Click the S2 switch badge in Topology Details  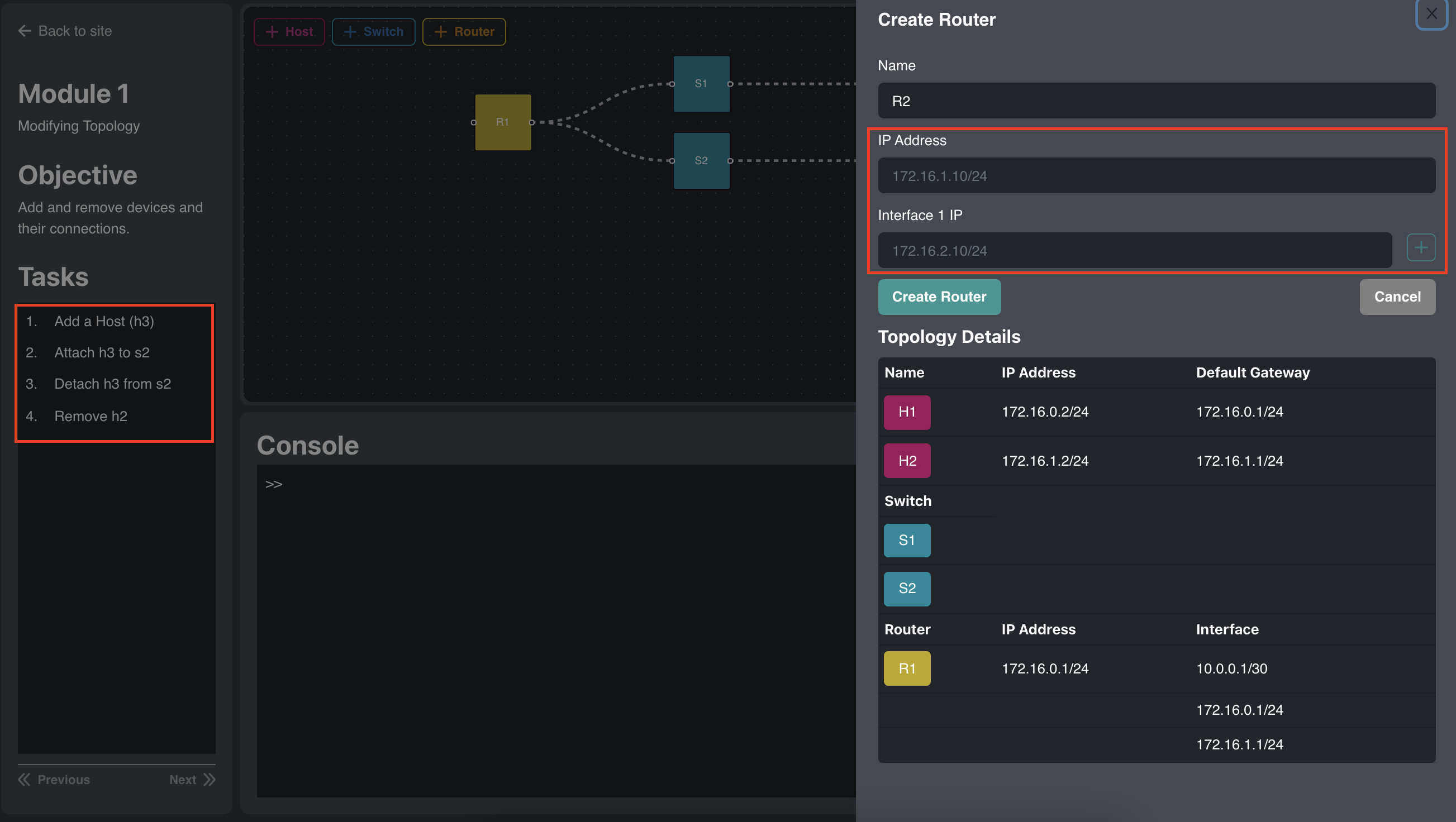907,588
